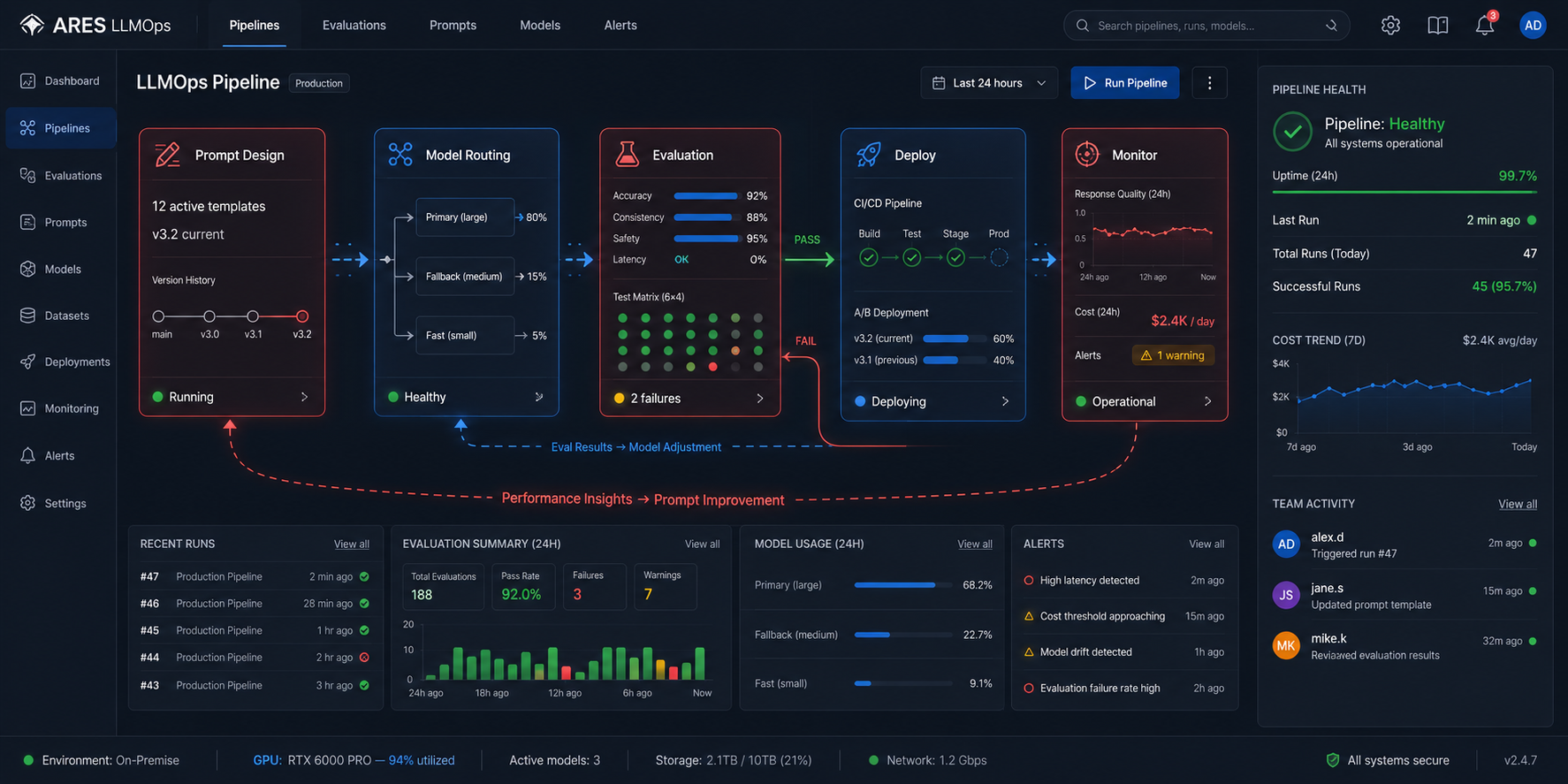Click the Dashboard sidebar icon
This screenshot has width=1568, height=784.
[x=27, y=80]
